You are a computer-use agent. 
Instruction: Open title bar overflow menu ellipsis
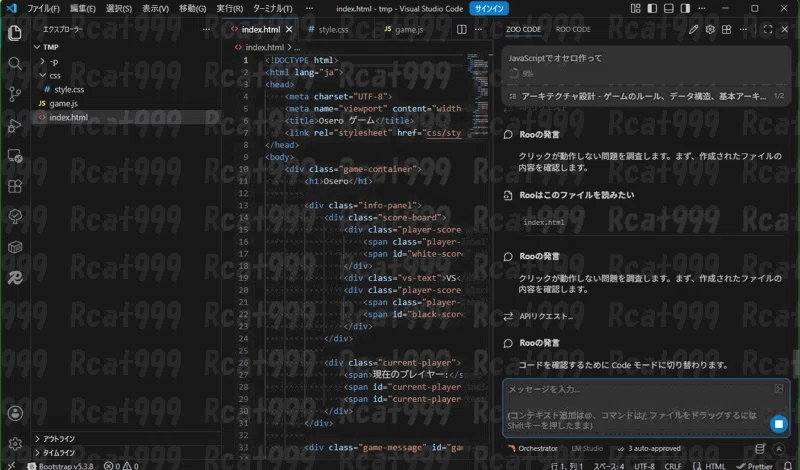point(309,8)
